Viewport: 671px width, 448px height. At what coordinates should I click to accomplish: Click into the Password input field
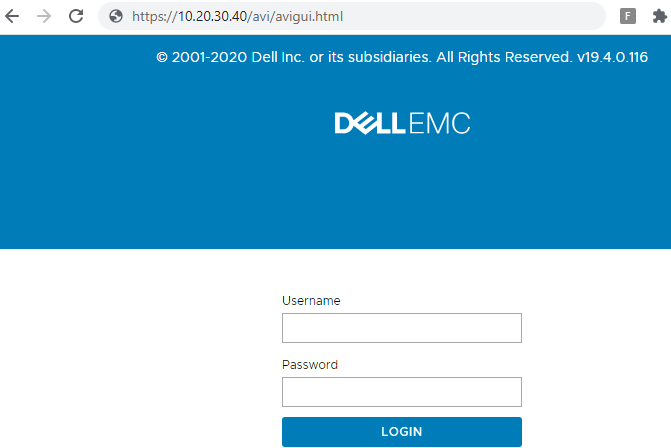pyautogui.click(x=402, y=392)
